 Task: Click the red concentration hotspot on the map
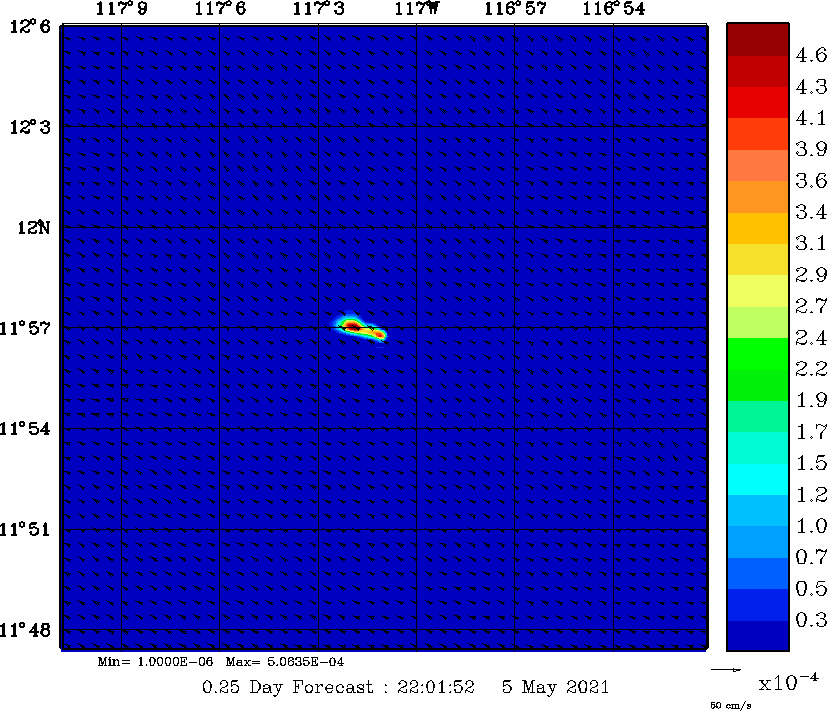(x=352, y=326)
